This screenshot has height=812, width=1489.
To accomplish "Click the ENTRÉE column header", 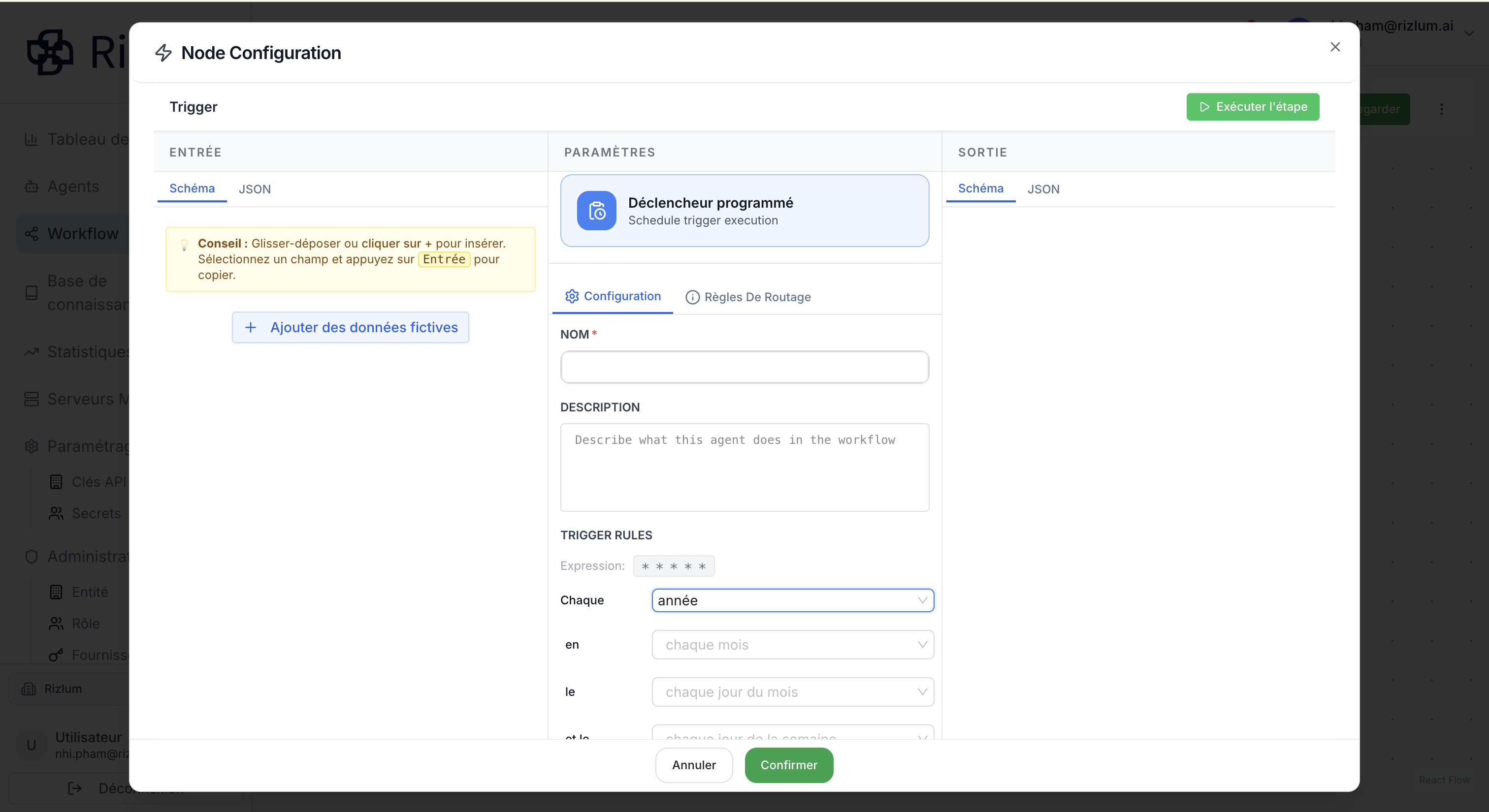I will [195, 153].
